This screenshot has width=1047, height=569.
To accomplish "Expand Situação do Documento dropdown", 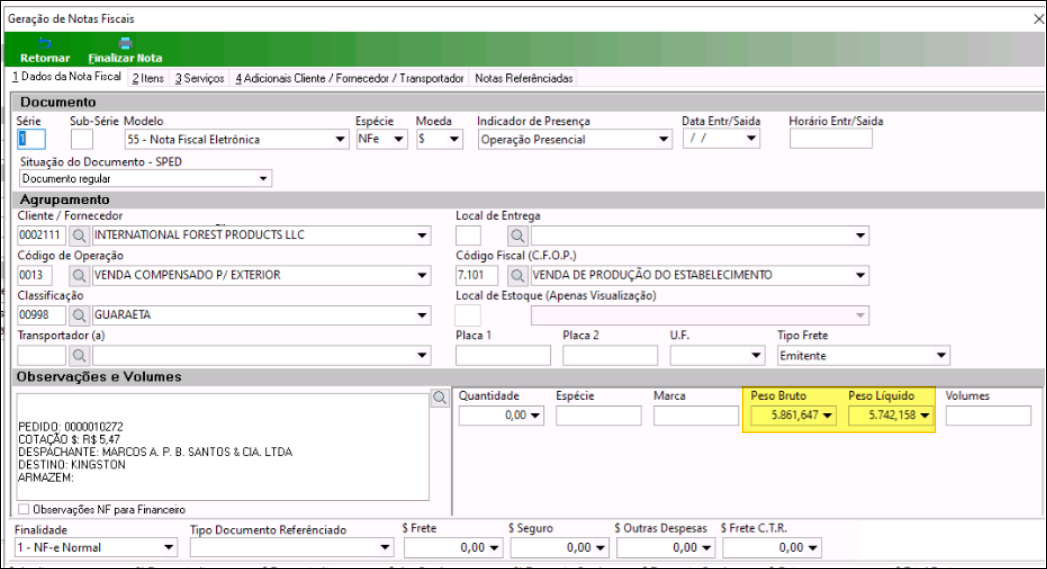I will tap(263, 178).
